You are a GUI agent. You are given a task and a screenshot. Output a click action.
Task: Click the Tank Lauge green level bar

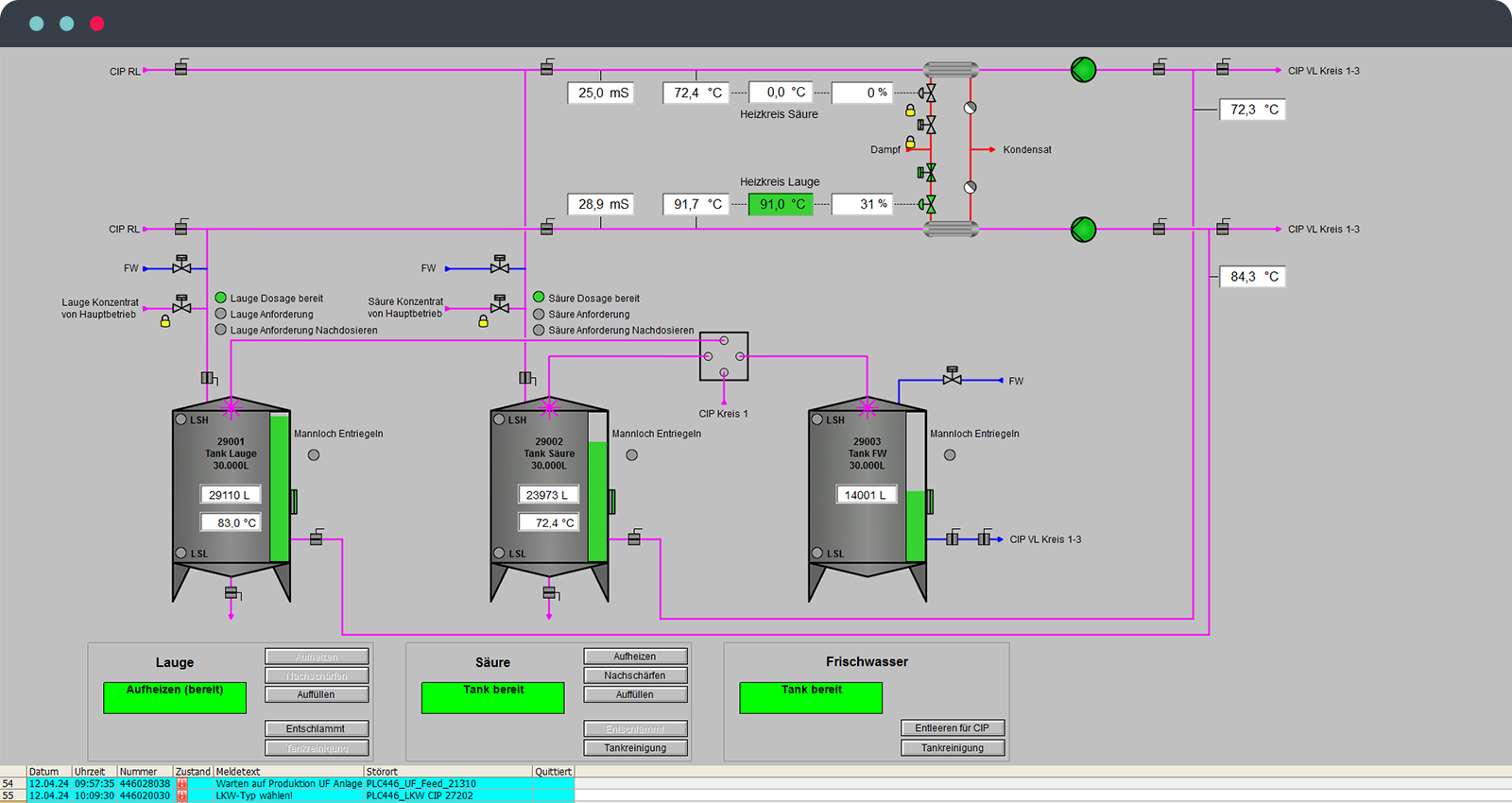[280, 488]
